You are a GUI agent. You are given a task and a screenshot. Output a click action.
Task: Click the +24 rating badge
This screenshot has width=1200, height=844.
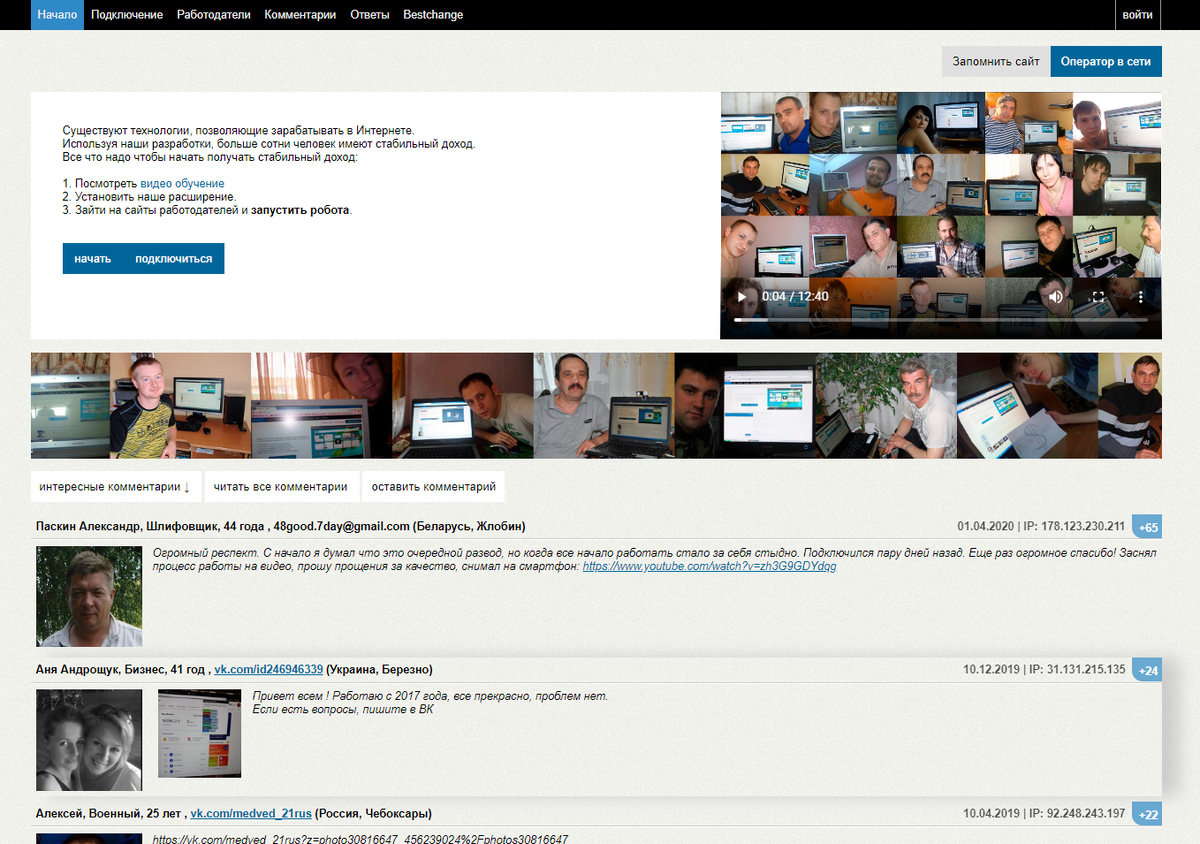point(1147,670)
